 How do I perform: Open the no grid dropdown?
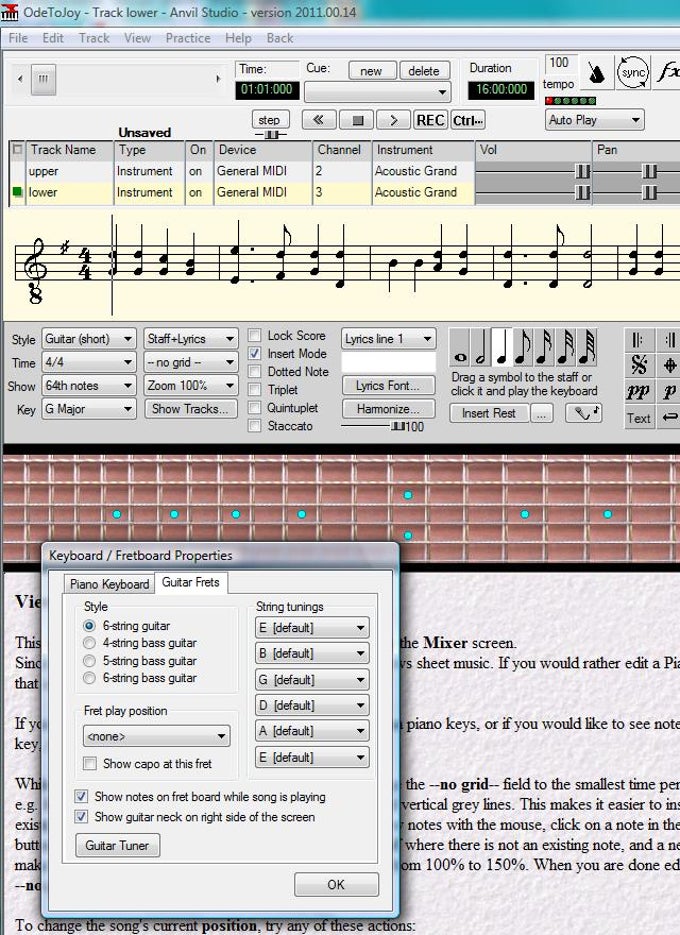click(191, 362)
